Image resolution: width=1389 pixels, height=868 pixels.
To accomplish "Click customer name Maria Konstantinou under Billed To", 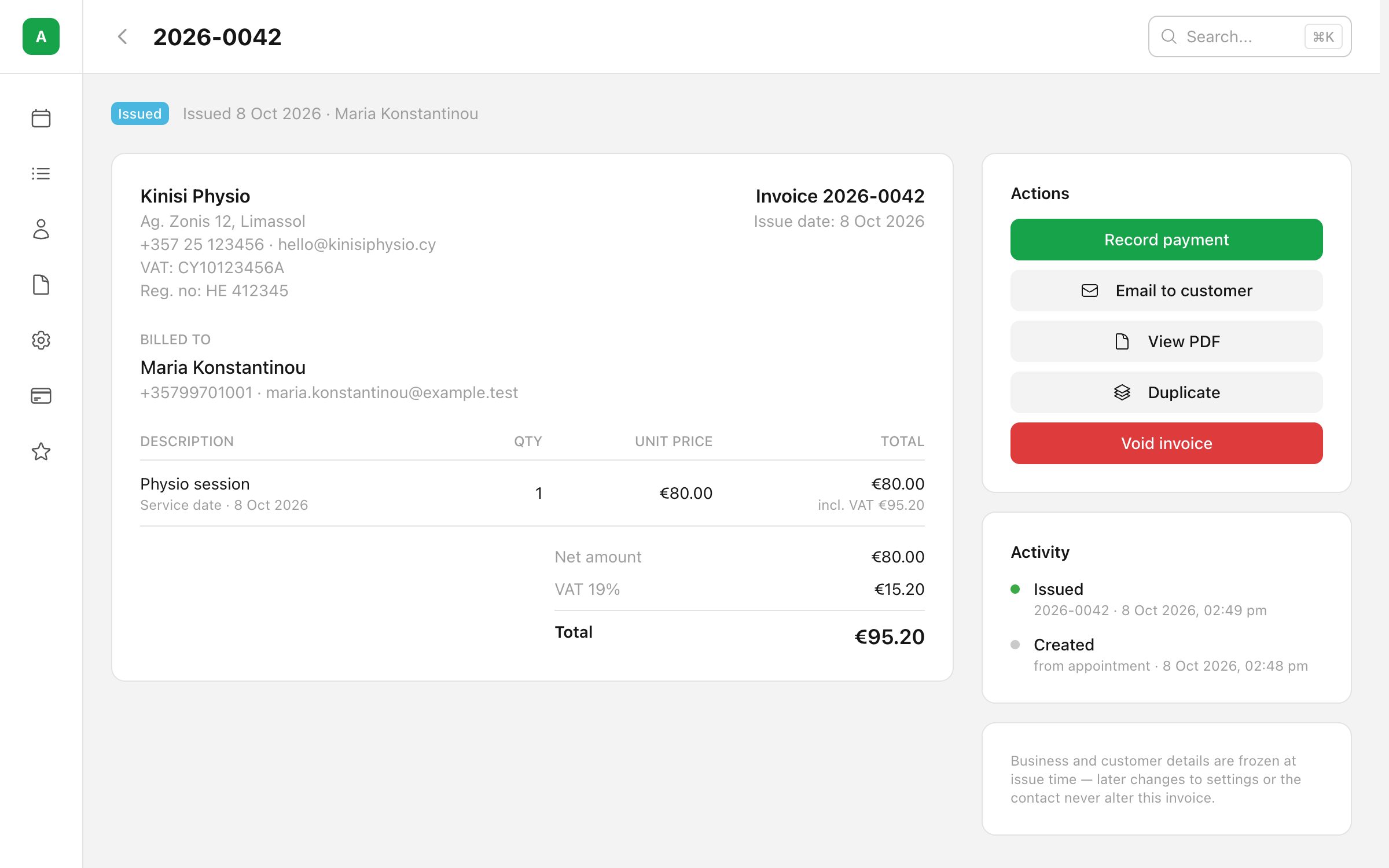I will click(x=223, y=367).
